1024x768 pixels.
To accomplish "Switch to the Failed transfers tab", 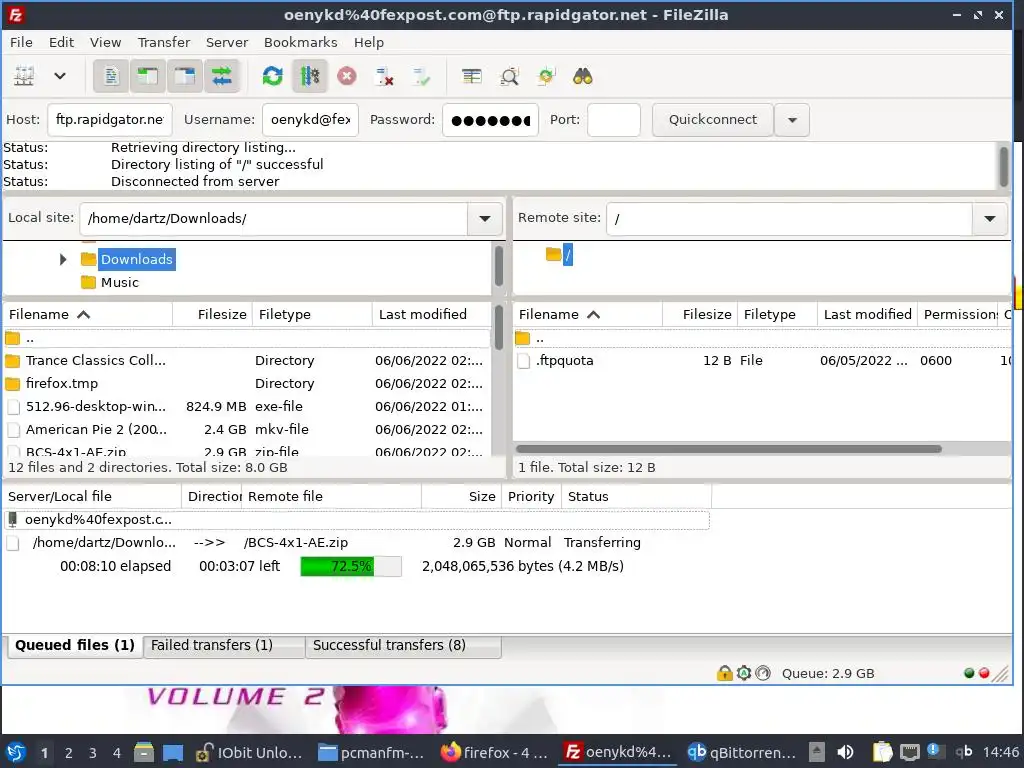I will coord(223,645).
